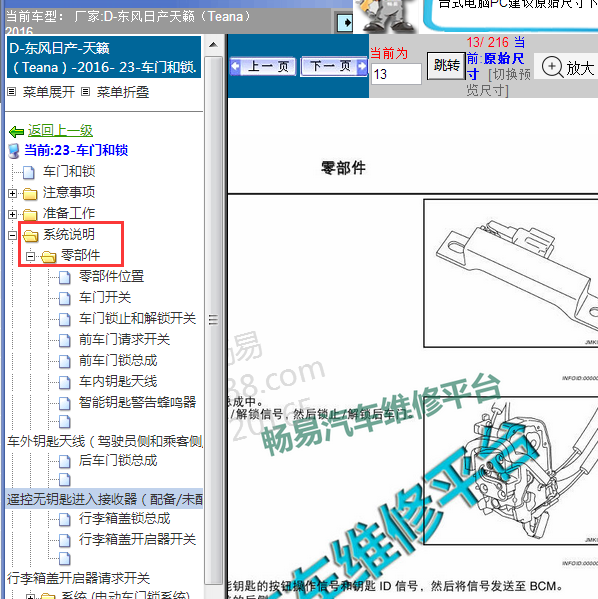This screenshot has height=599, width=598.
Task: Click the 返回上一级 link
Action: point(60,131)
